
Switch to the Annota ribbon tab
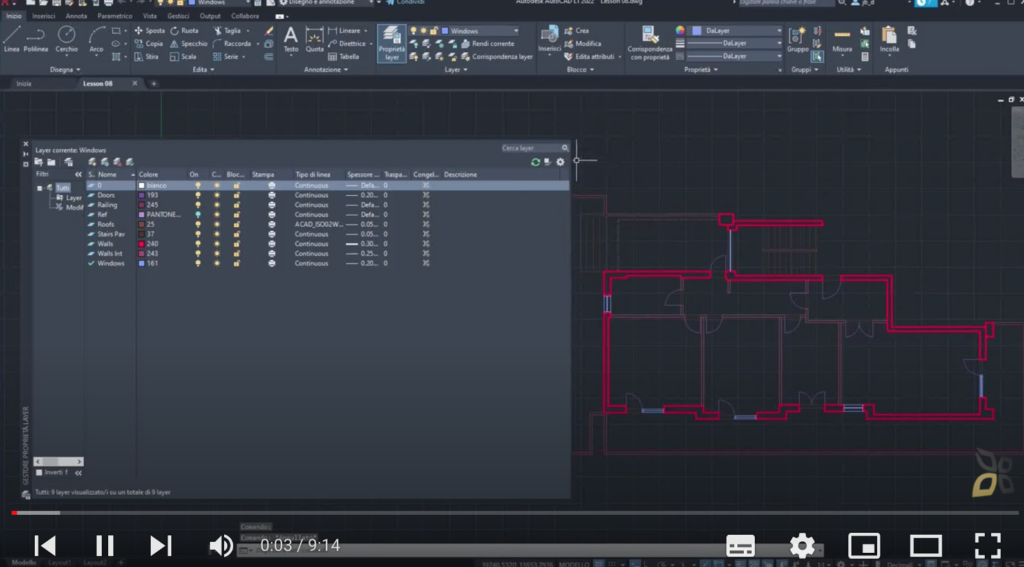[76, 16]
